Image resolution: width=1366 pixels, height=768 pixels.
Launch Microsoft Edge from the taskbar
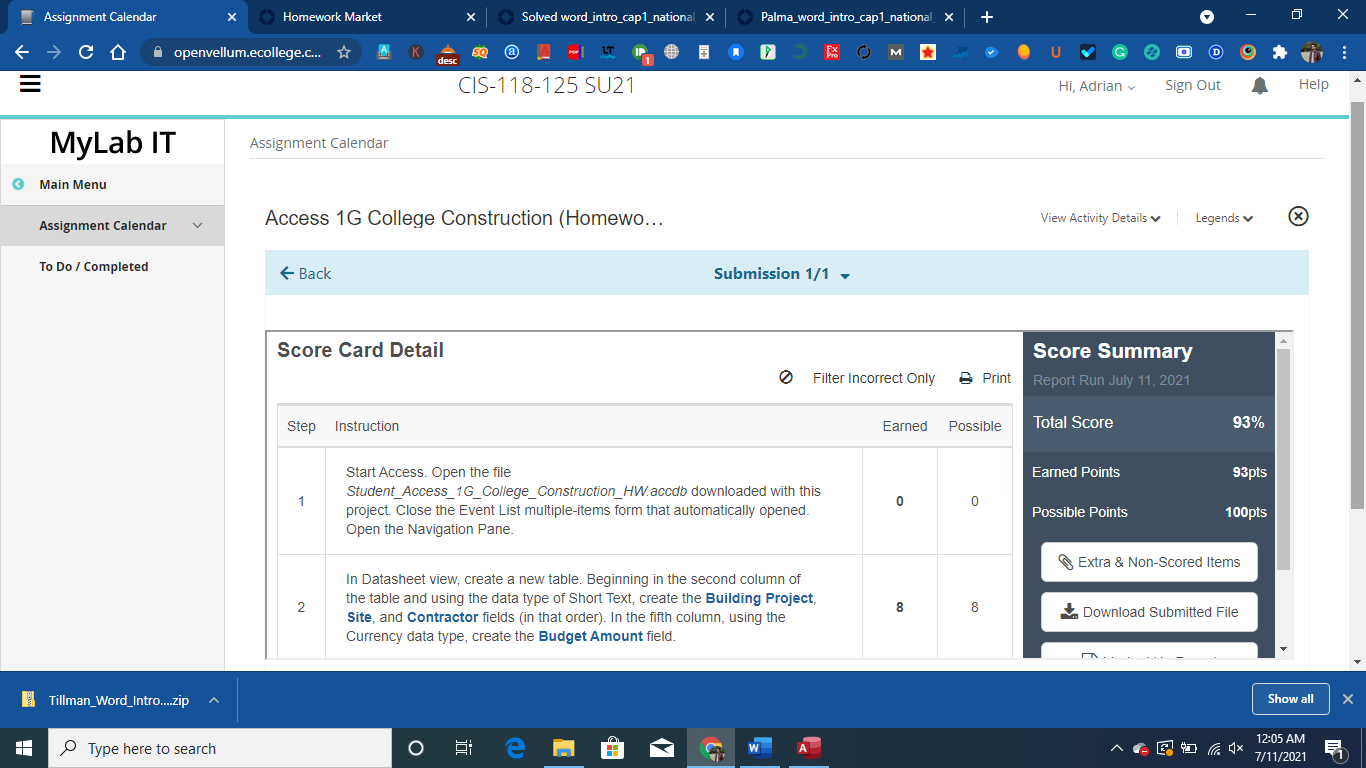[x=516, y=748]
